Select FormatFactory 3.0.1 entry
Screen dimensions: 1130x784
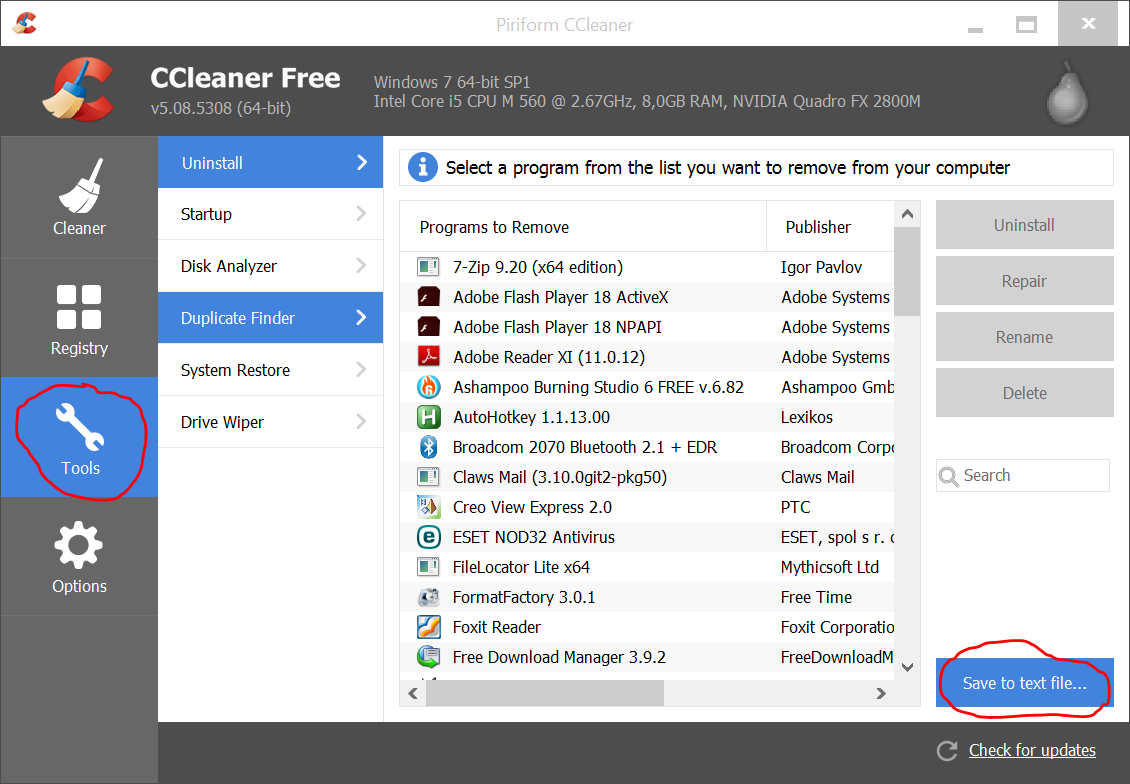(647, 597)
